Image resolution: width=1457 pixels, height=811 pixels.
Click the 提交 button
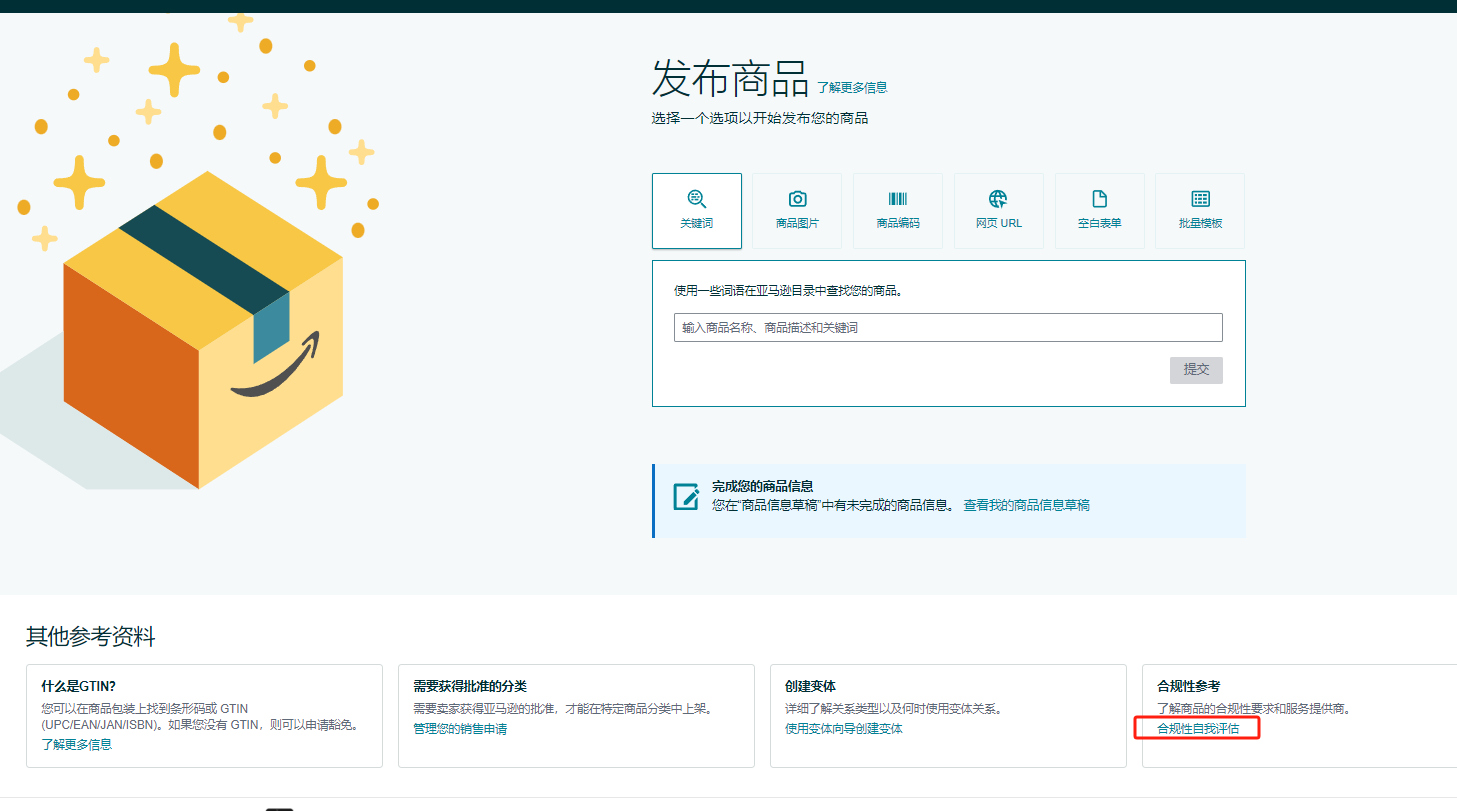click(x=1196, y=370)
